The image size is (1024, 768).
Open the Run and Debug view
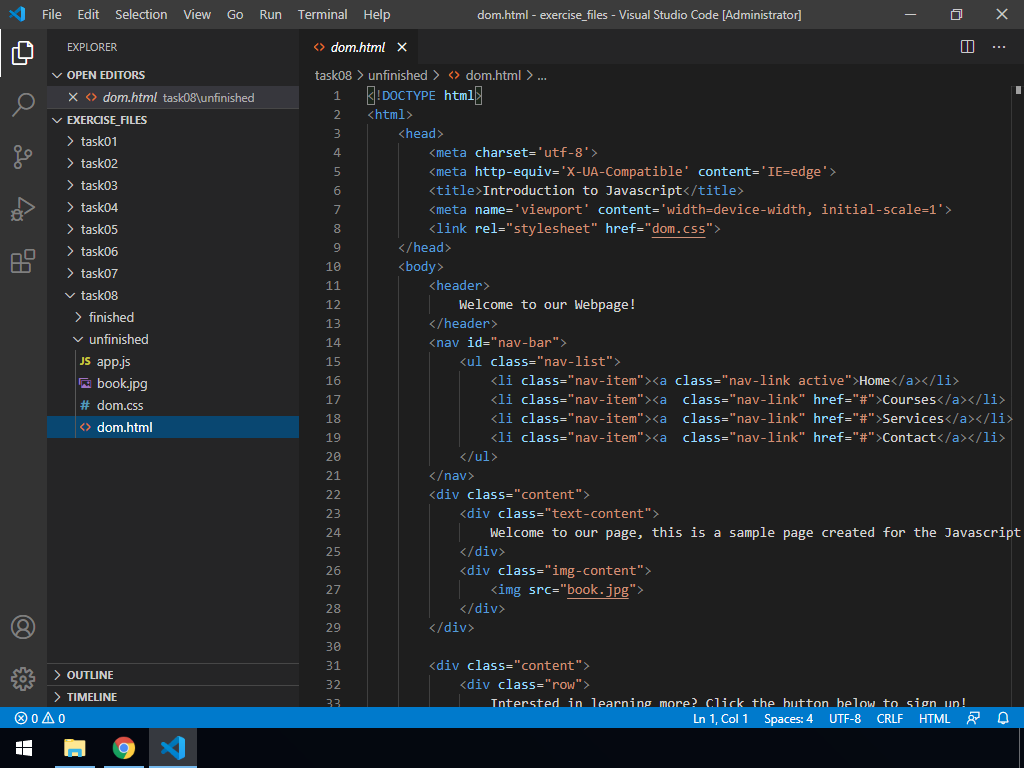(x=23, y=209)
